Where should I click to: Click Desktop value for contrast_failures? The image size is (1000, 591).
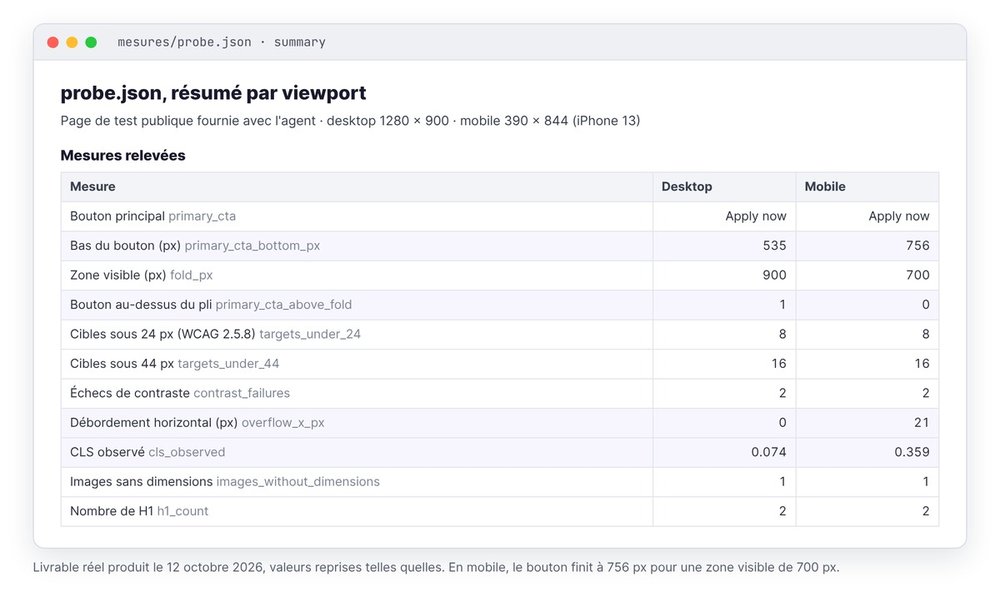click(783, 393)
